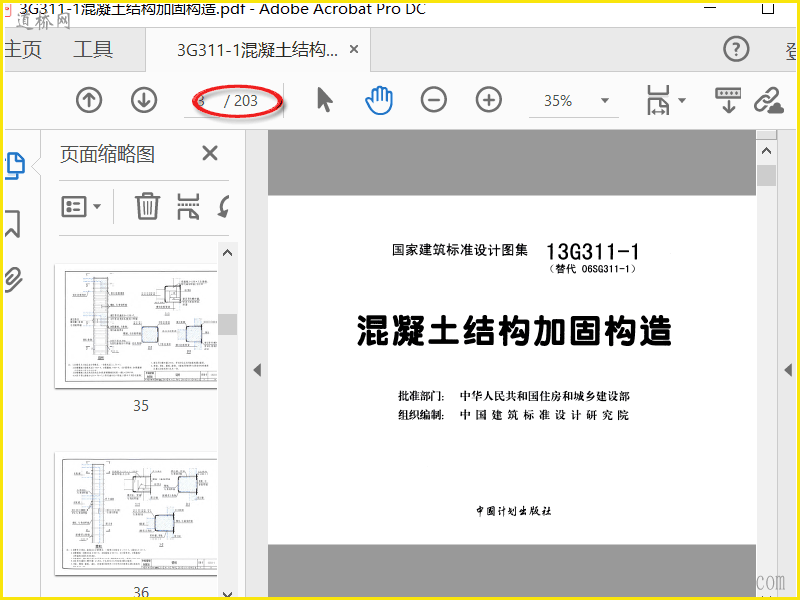Go to previous page with up arrow icon
The width and height of the screenshot is (800, 600).
click(89, 100)
